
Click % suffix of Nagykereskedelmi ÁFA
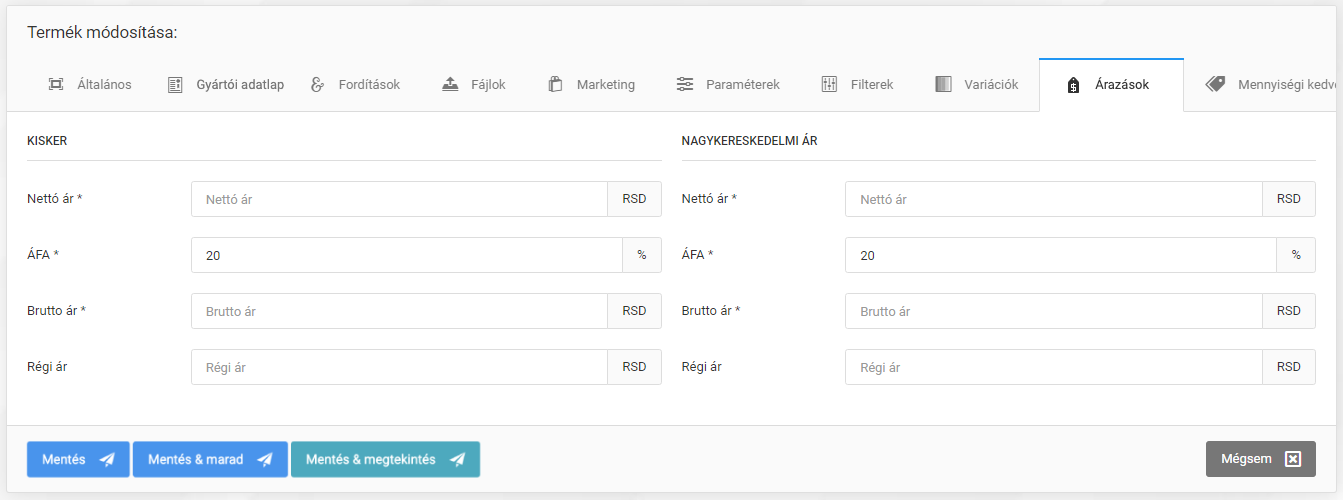[1296, 255]
